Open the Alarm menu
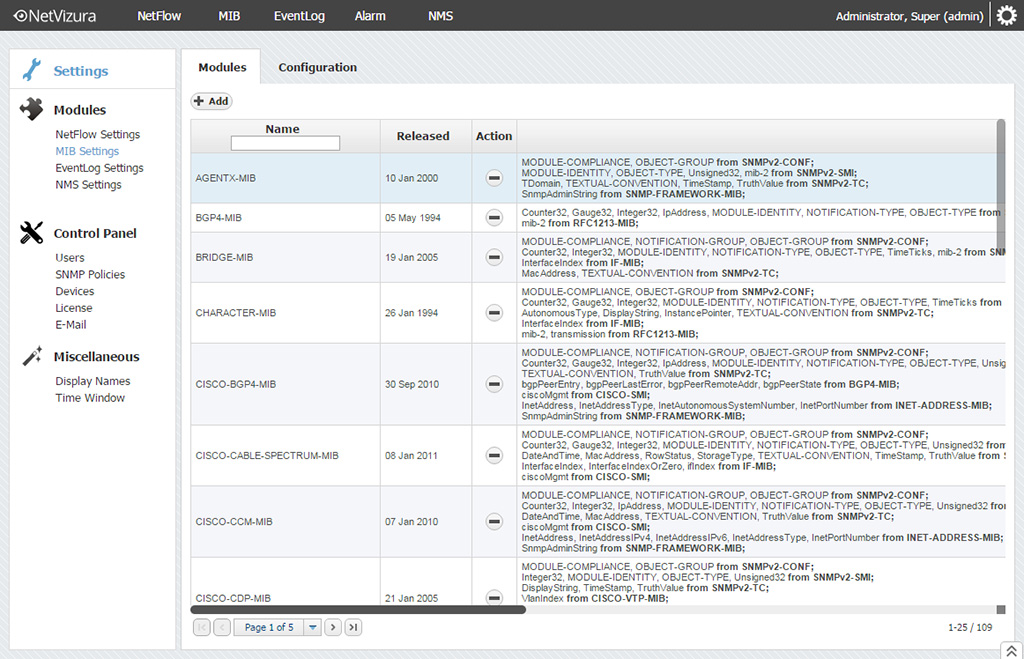 click(x=370, y=16)
